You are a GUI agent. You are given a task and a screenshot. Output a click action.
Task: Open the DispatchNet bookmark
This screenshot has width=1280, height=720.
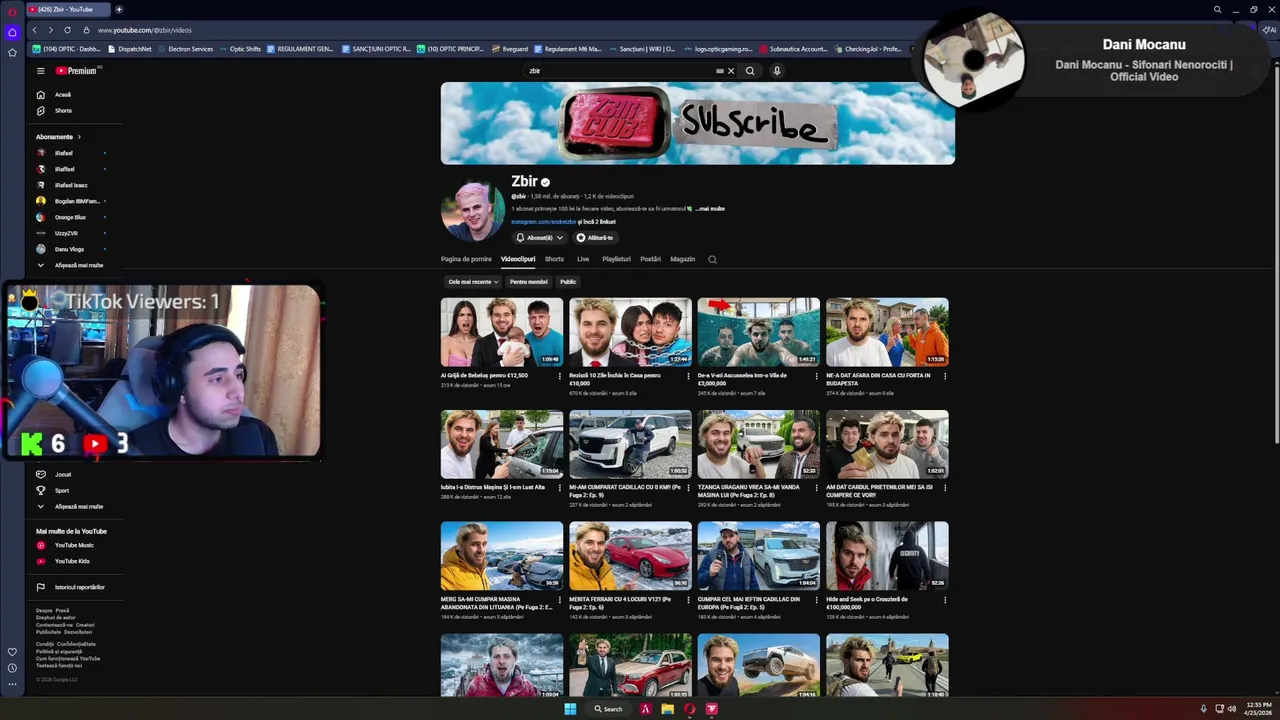(130, 49)
